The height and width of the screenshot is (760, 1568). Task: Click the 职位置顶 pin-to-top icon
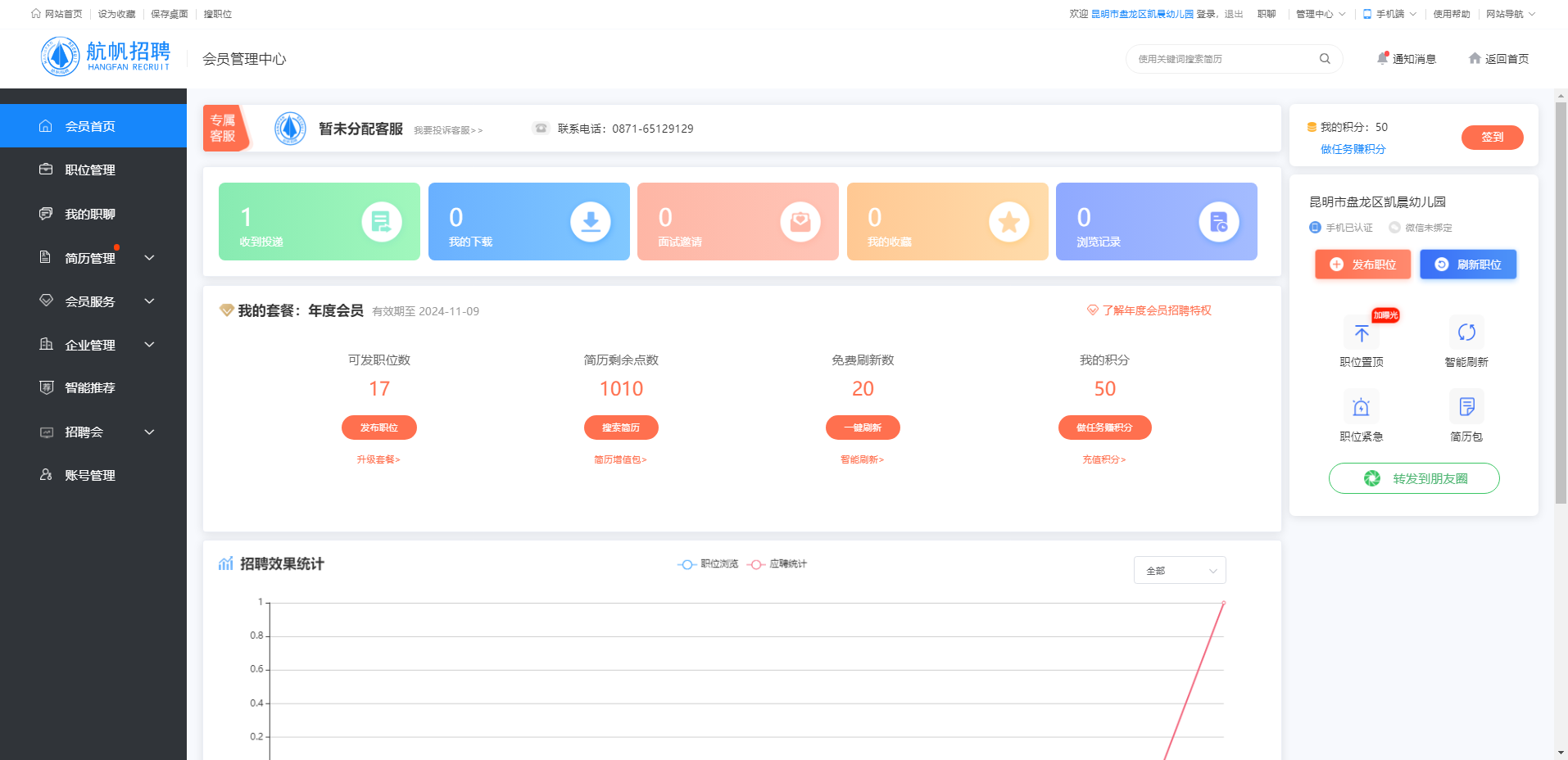tap(1361, 333)
